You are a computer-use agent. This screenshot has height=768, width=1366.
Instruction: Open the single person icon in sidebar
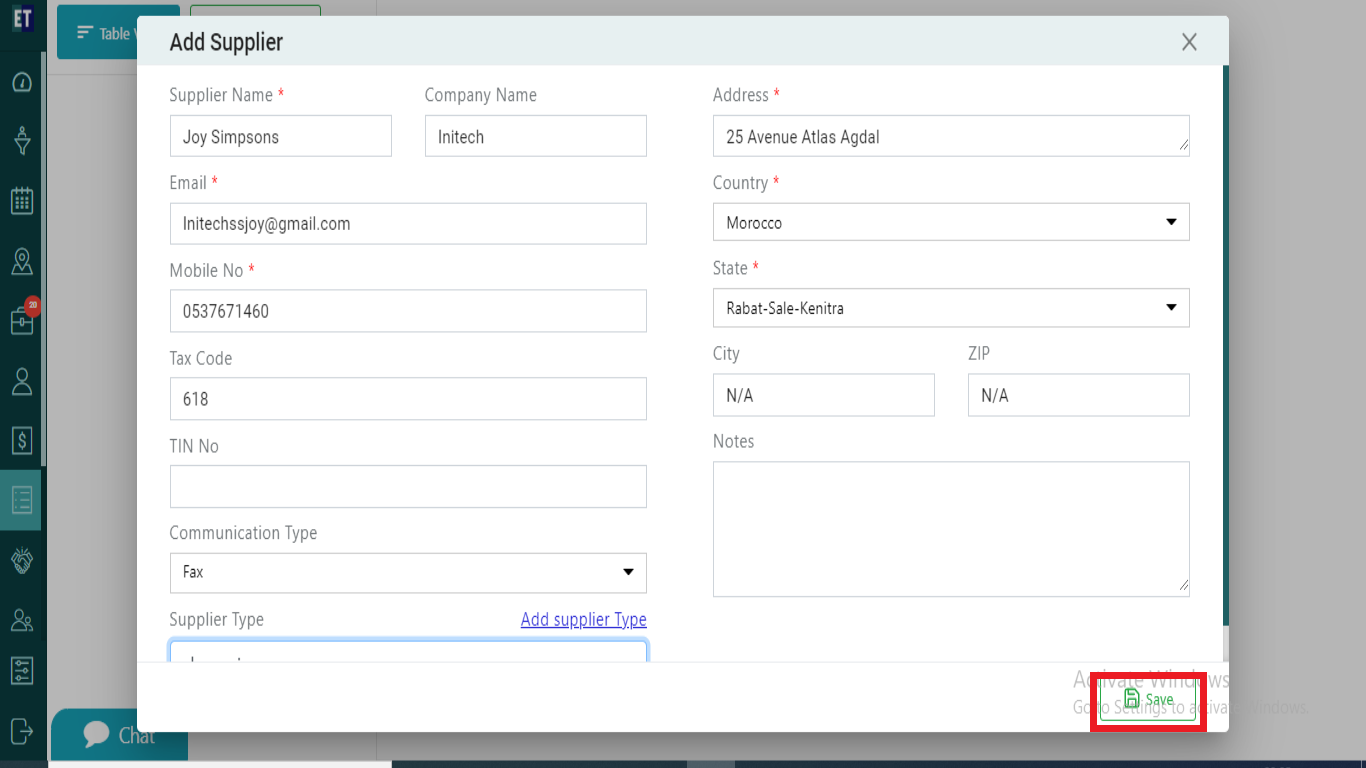coord(22,381)
